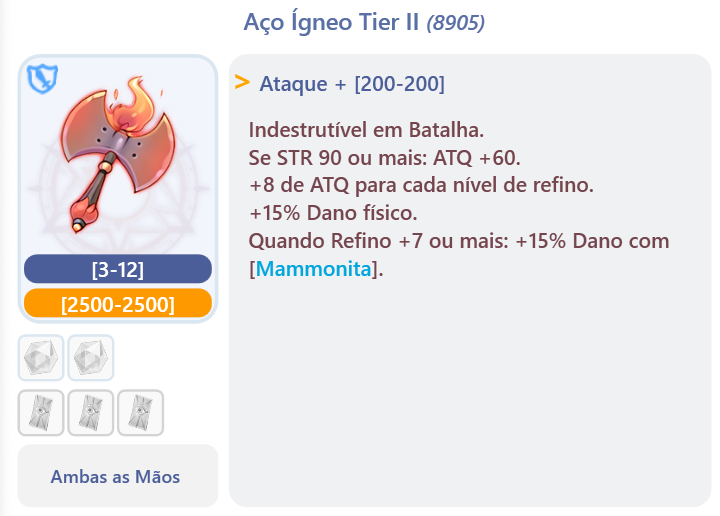The height and width of the screenshot is (516, 720).
Task: Click the Se STR 90 bonus line
Action: (x=384, y=158)
